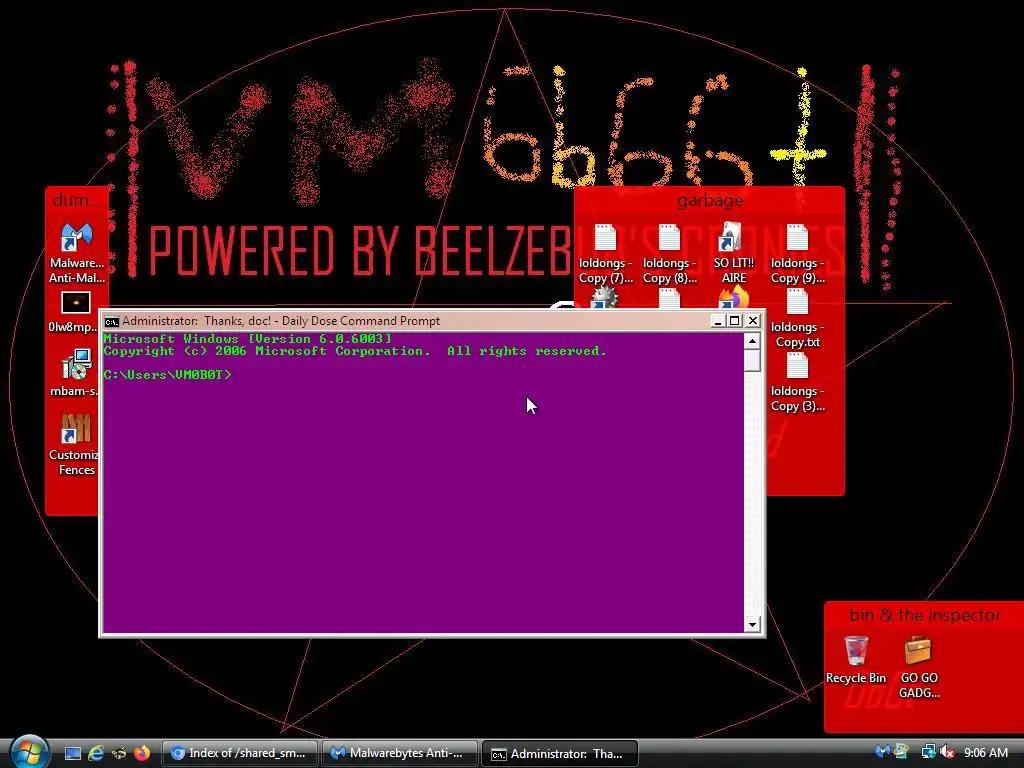Select the Firefox shortcut in garbage fence
Screen dimensions: 1024x768
point(733,298)
